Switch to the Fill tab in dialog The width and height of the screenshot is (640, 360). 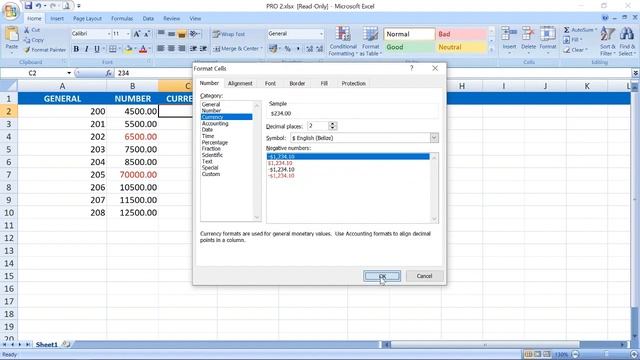(x=324, y=83)
